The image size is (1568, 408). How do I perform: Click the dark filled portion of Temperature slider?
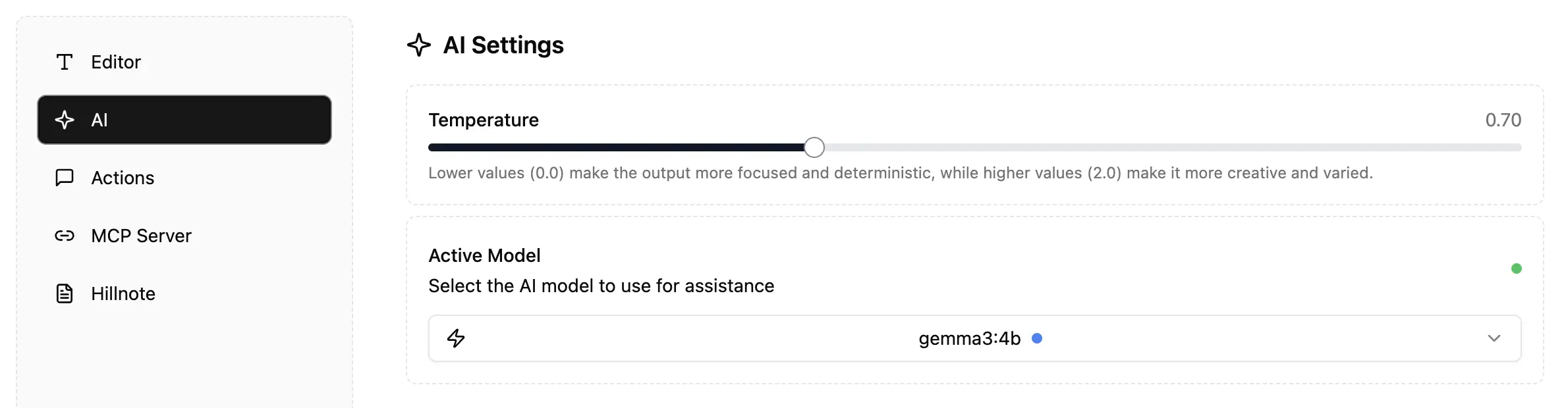click(x=613, y=147)
